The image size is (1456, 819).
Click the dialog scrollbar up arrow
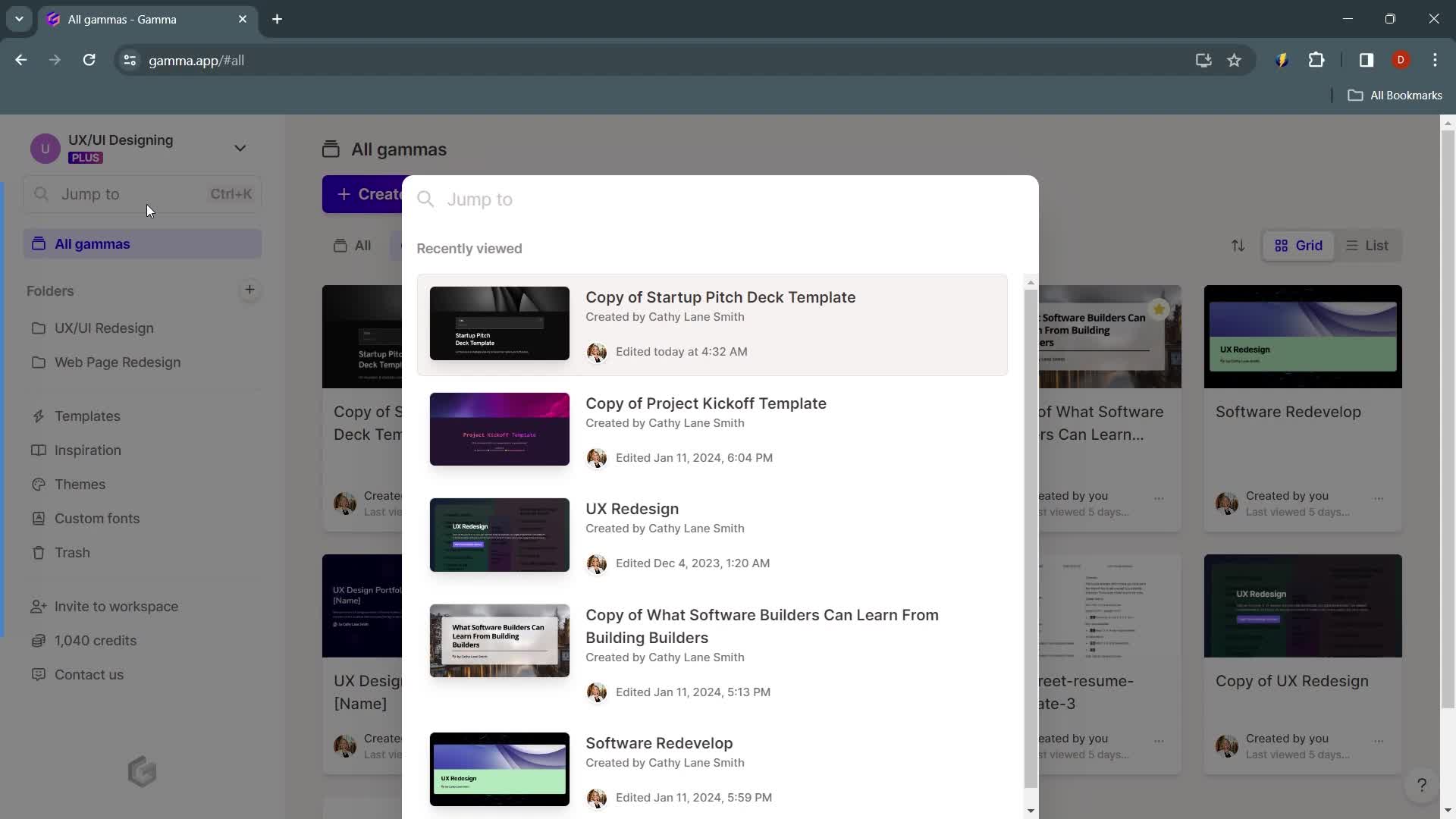pos(1031,283)
